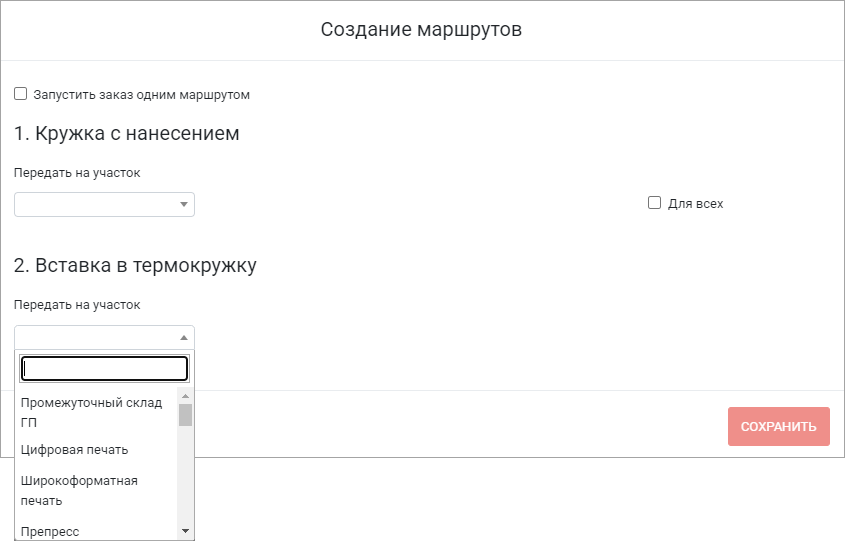Viewport: 845px width, 541px height.
Task: Click the up arrow of the open dropdown
Action: point(184,337)
